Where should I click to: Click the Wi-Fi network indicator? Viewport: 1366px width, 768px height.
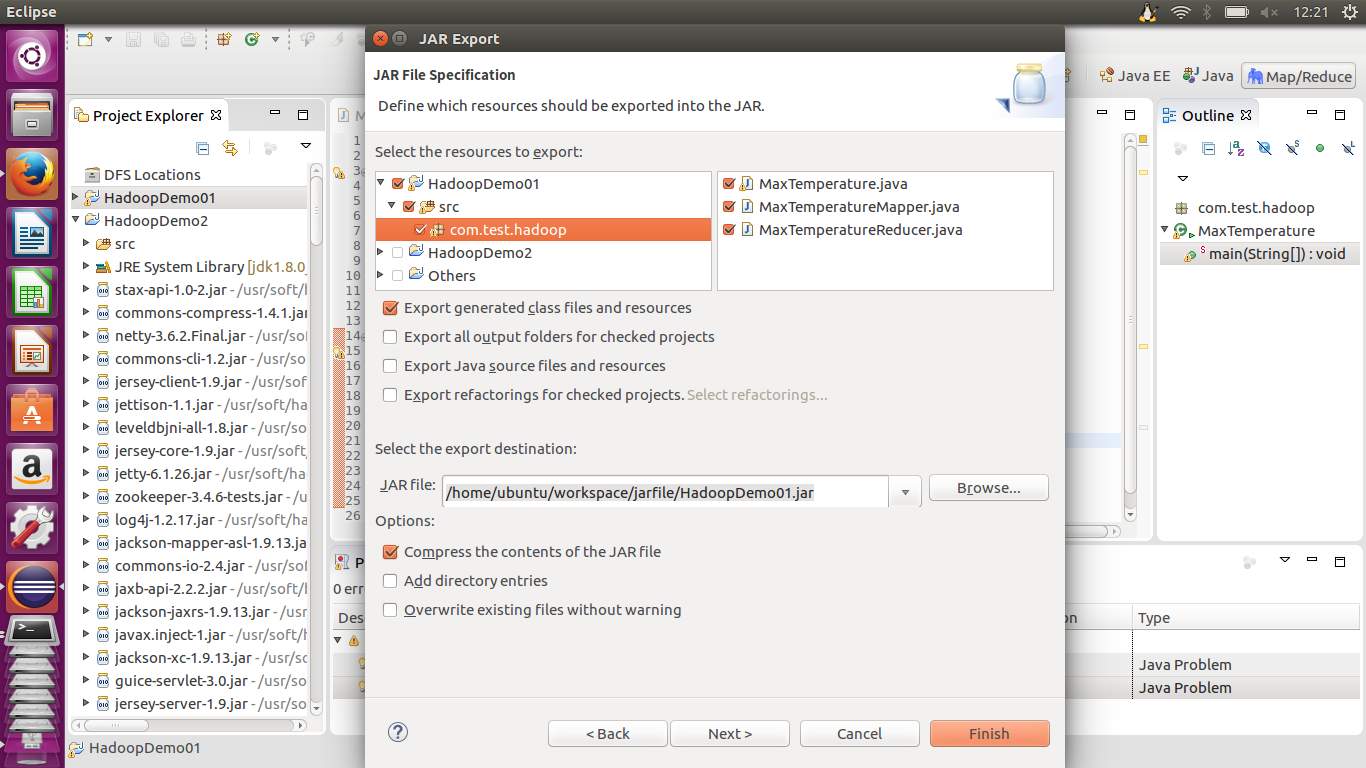click(x=1181, y=12)
